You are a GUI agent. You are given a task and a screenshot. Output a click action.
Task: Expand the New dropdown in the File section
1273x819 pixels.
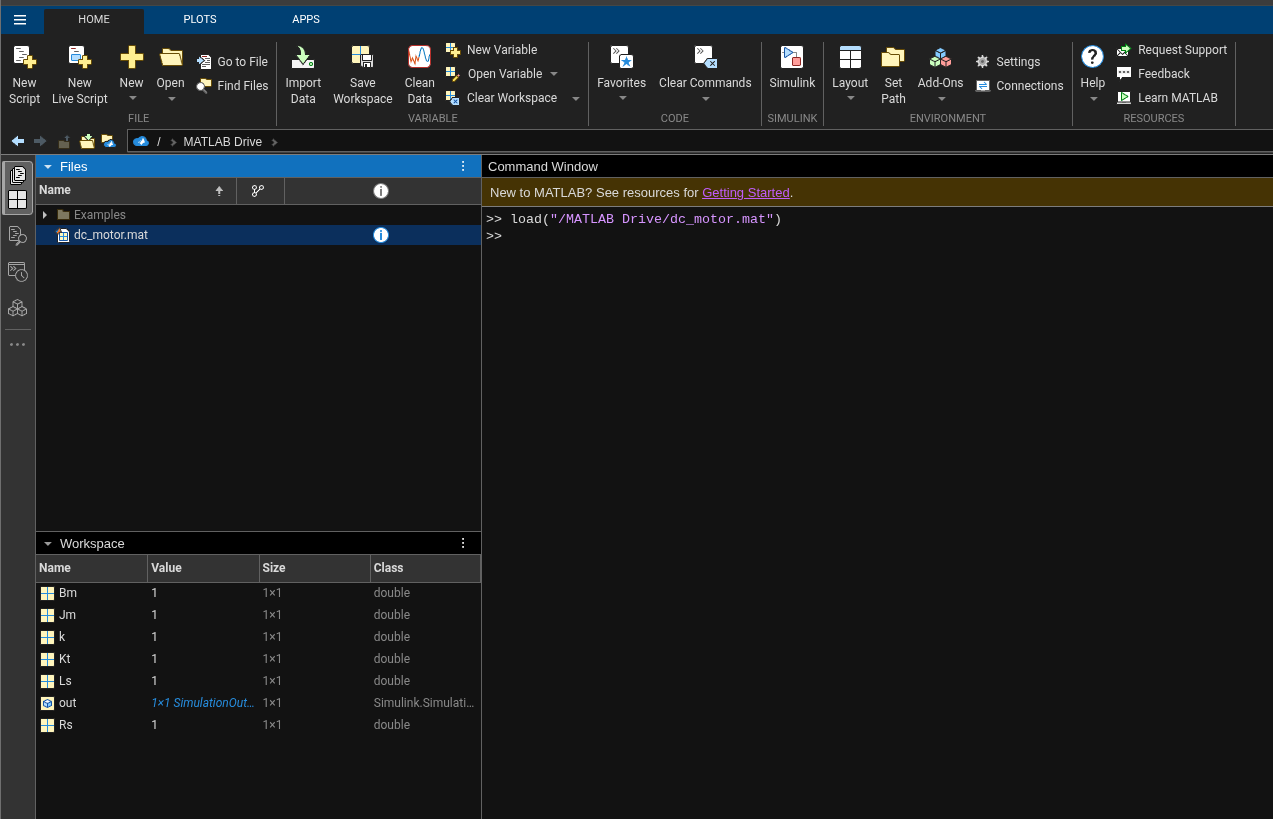tap(132, 97)
